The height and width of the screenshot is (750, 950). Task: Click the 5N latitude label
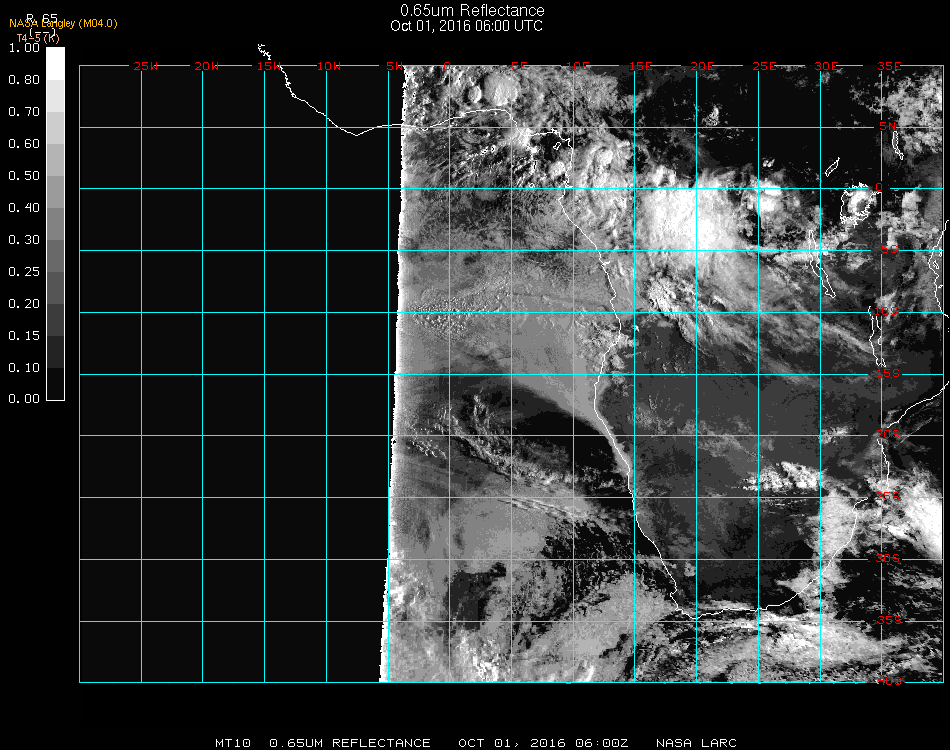(x=888, y=127)
